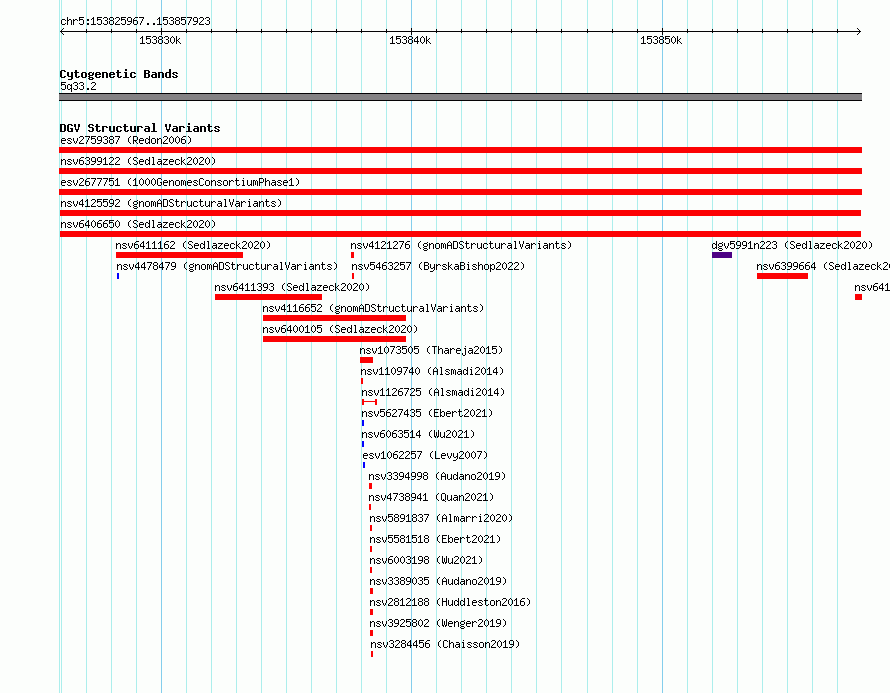Viewport: 890px width, 693px height.
Task: Click the red bar under nsv6406650
Action: click(x=460, y=234)
